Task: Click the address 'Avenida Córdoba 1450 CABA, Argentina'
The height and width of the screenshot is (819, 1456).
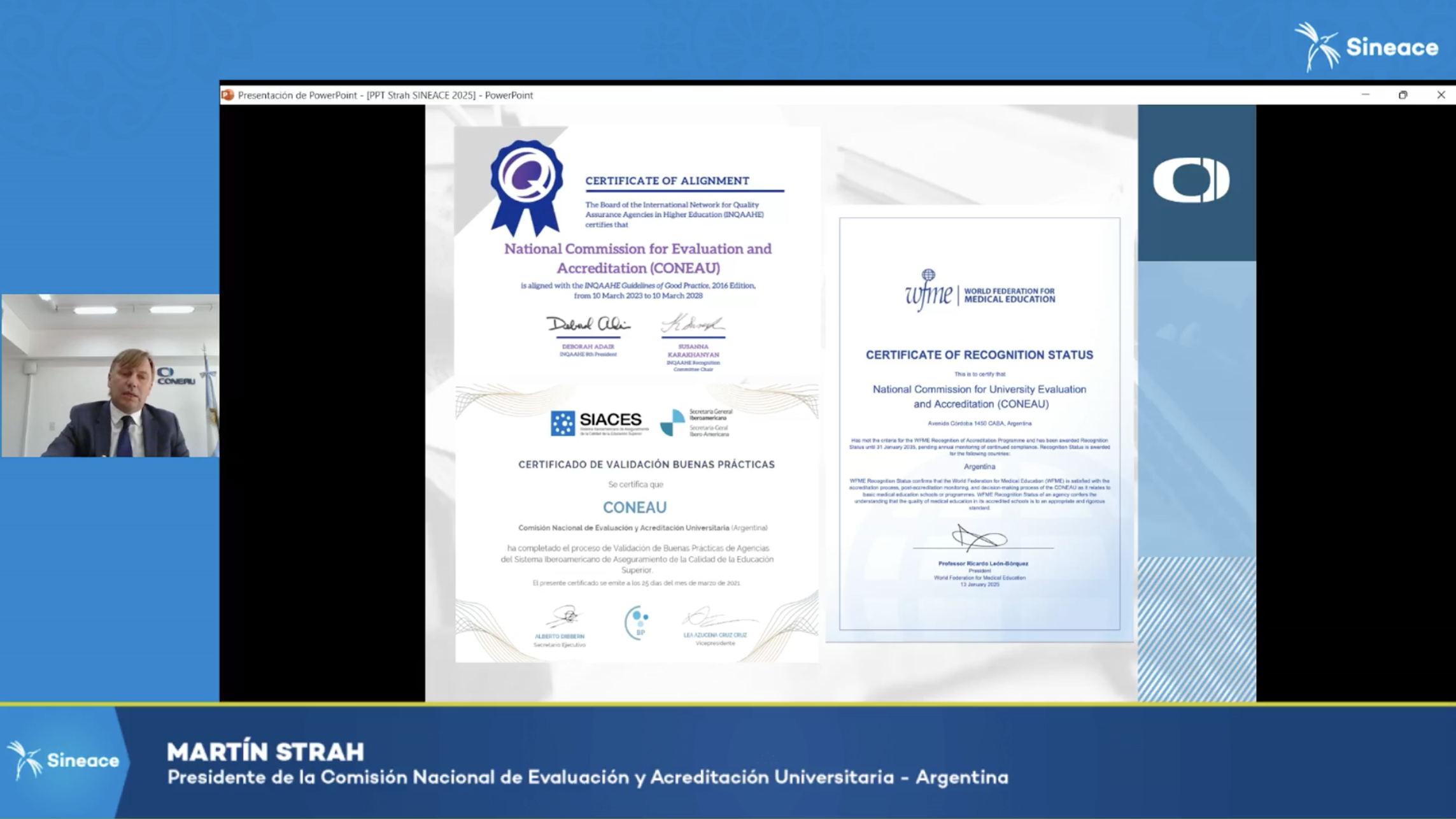Action: [x=979, y=423]
